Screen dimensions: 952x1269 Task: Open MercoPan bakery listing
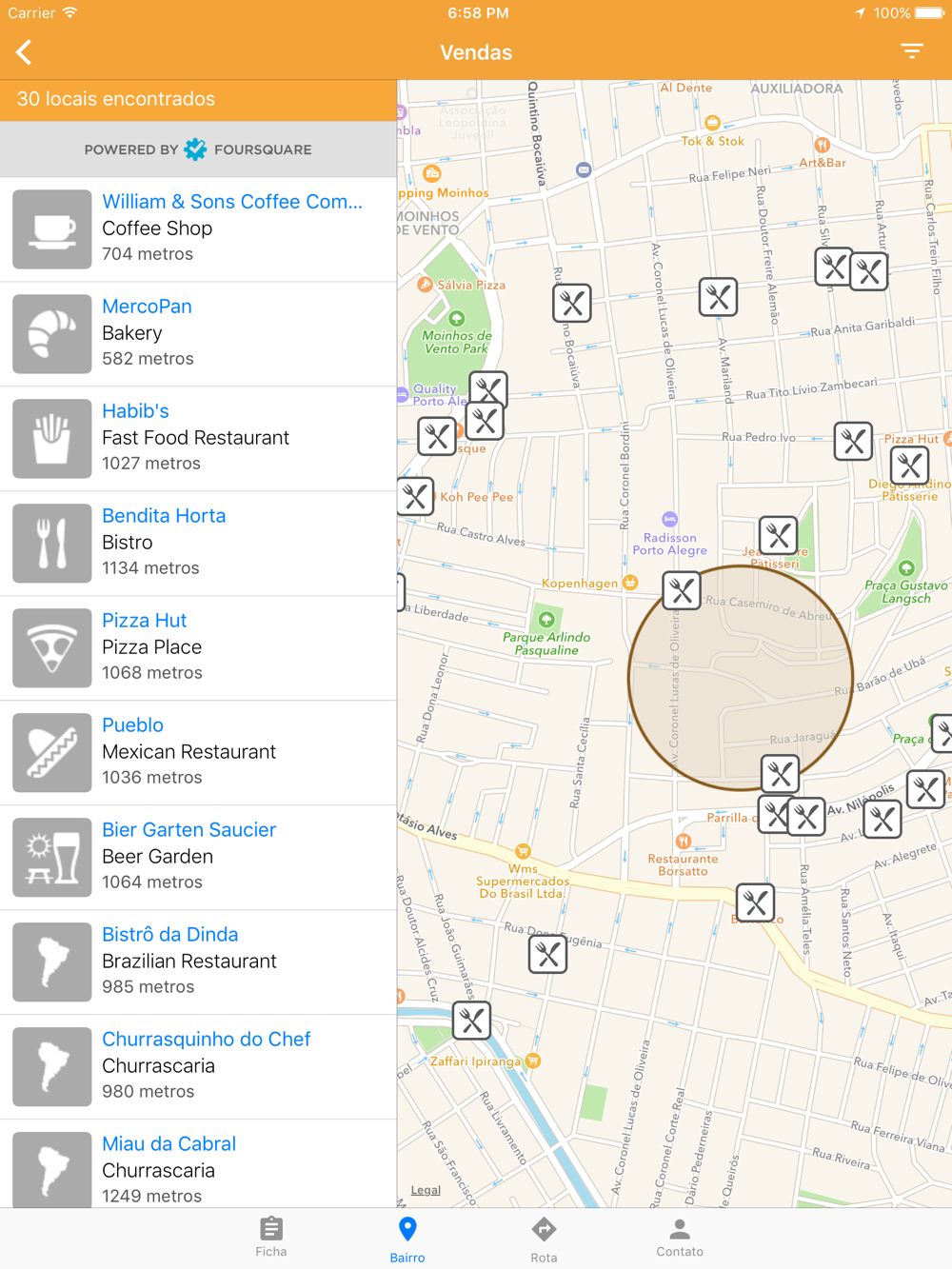198,334
